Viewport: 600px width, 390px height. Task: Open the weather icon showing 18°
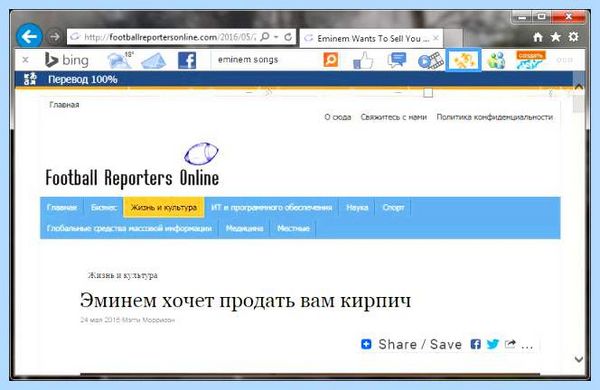120,60
